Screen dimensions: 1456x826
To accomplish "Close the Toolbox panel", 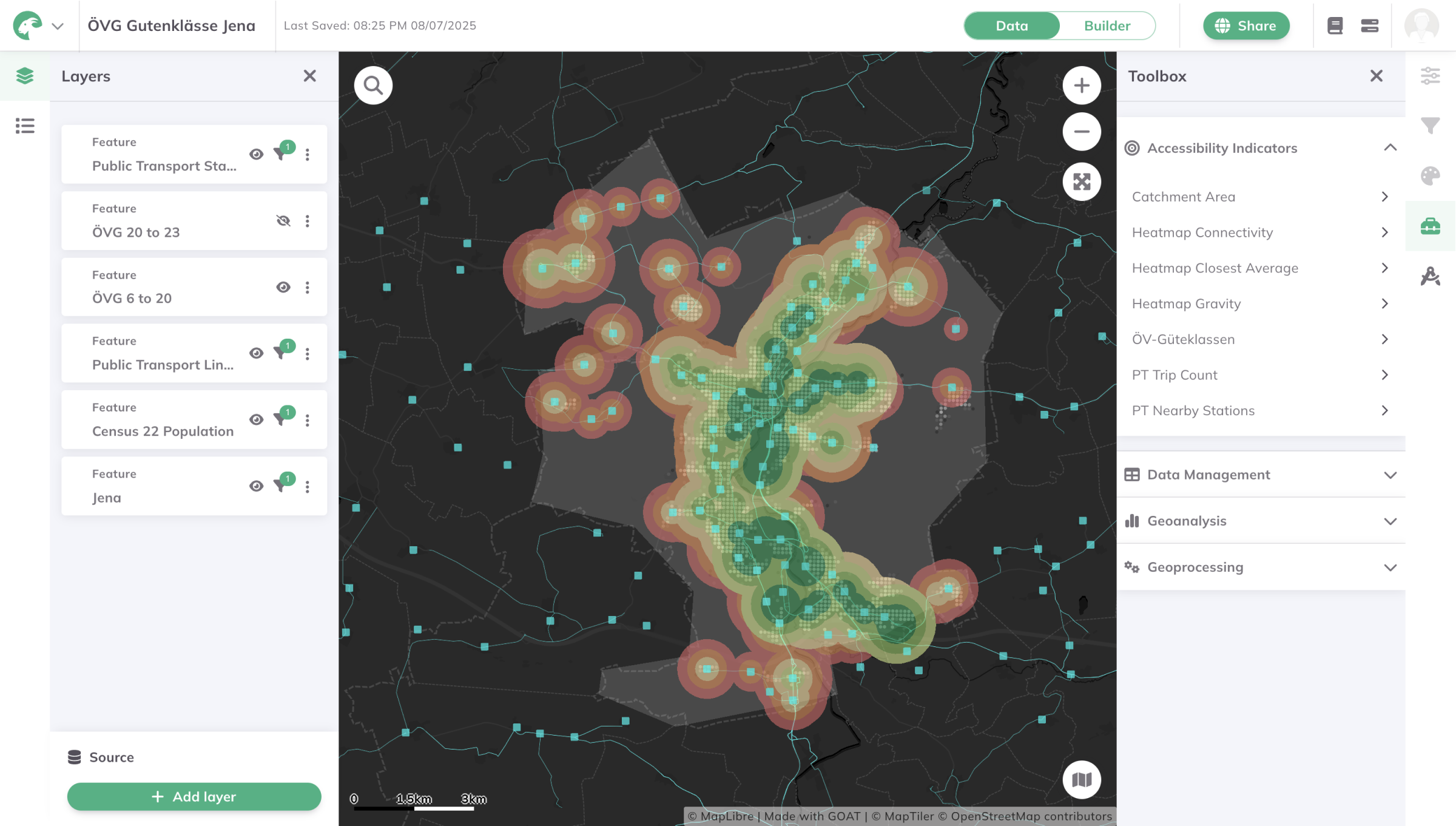I will [1377, 76].
